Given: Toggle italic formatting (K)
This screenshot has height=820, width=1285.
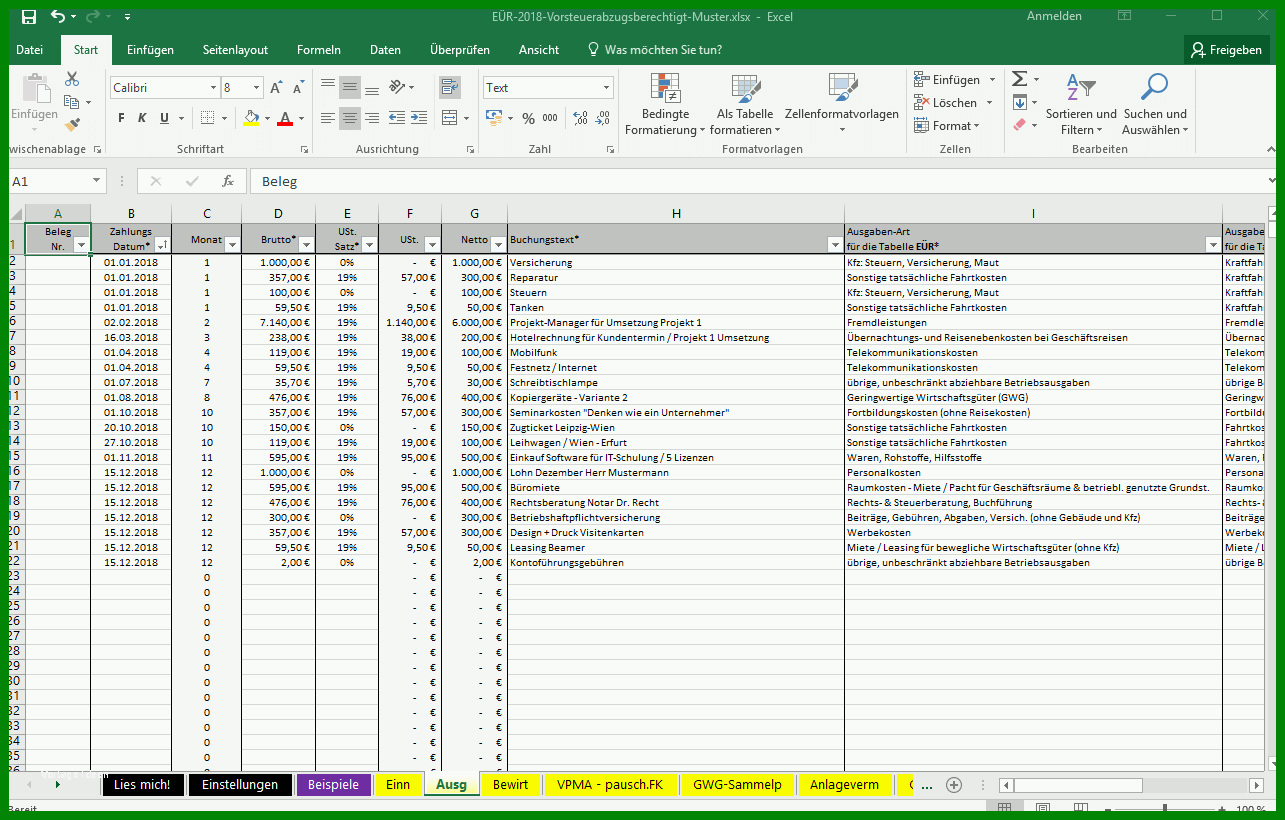Looking at the screenshot, I should [x=143, y=118].
